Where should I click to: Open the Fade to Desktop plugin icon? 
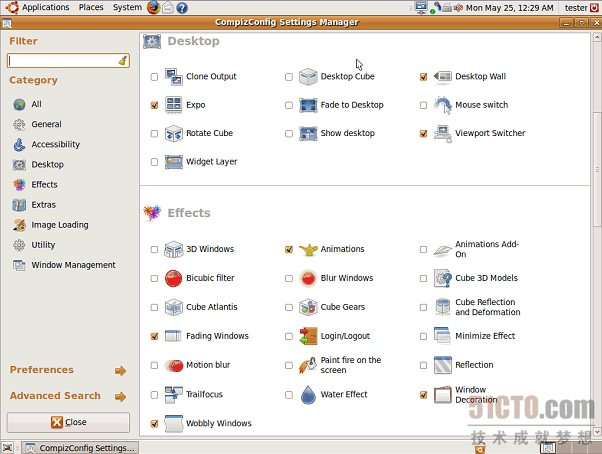308,105
